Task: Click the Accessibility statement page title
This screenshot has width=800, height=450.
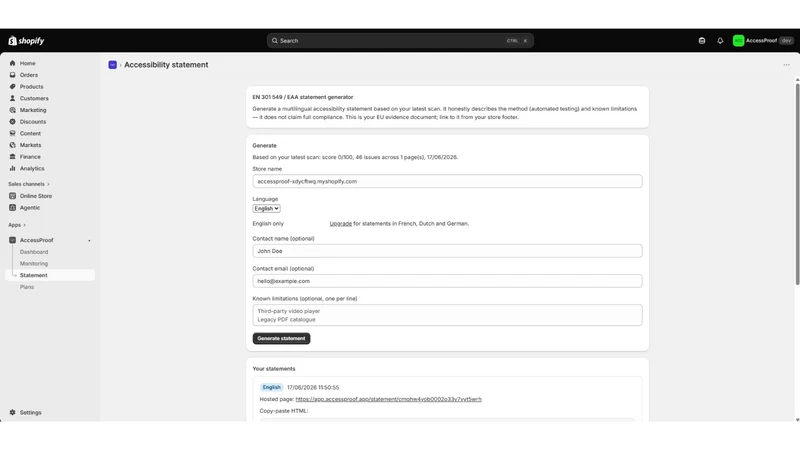Action: (166, 65)
